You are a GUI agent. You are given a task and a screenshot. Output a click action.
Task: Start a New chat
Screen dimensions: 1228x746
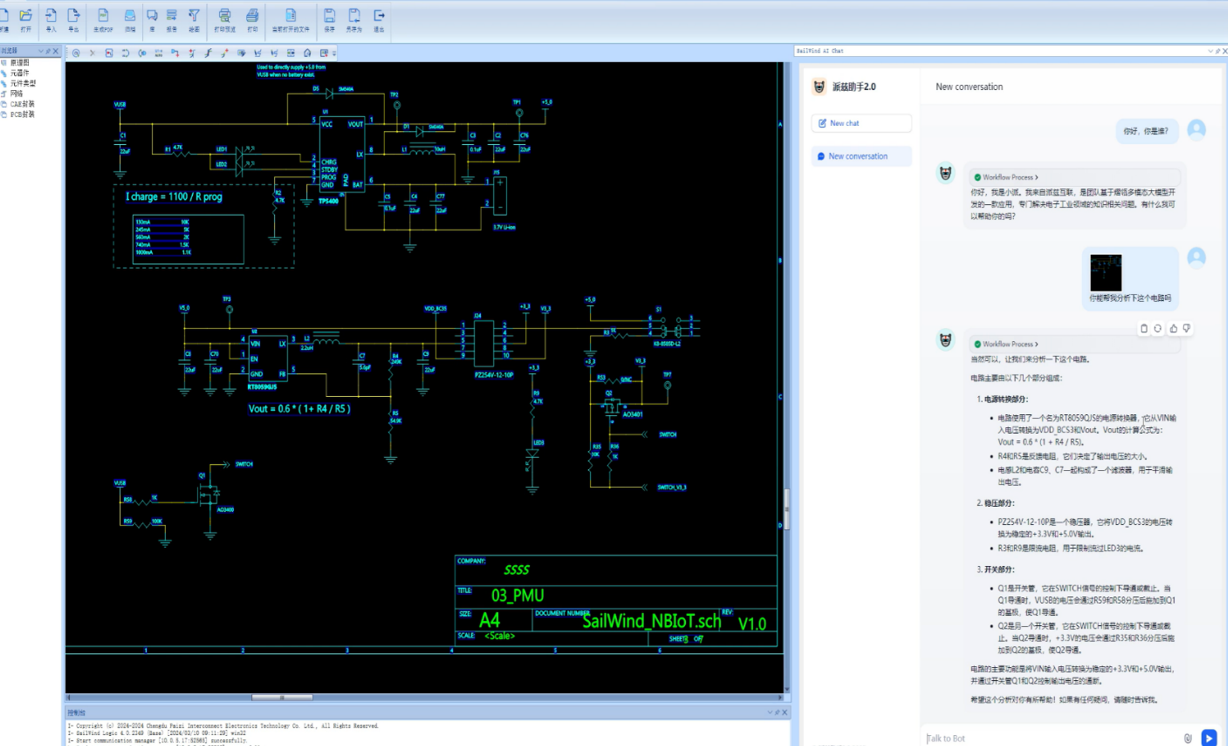(860, 123)
